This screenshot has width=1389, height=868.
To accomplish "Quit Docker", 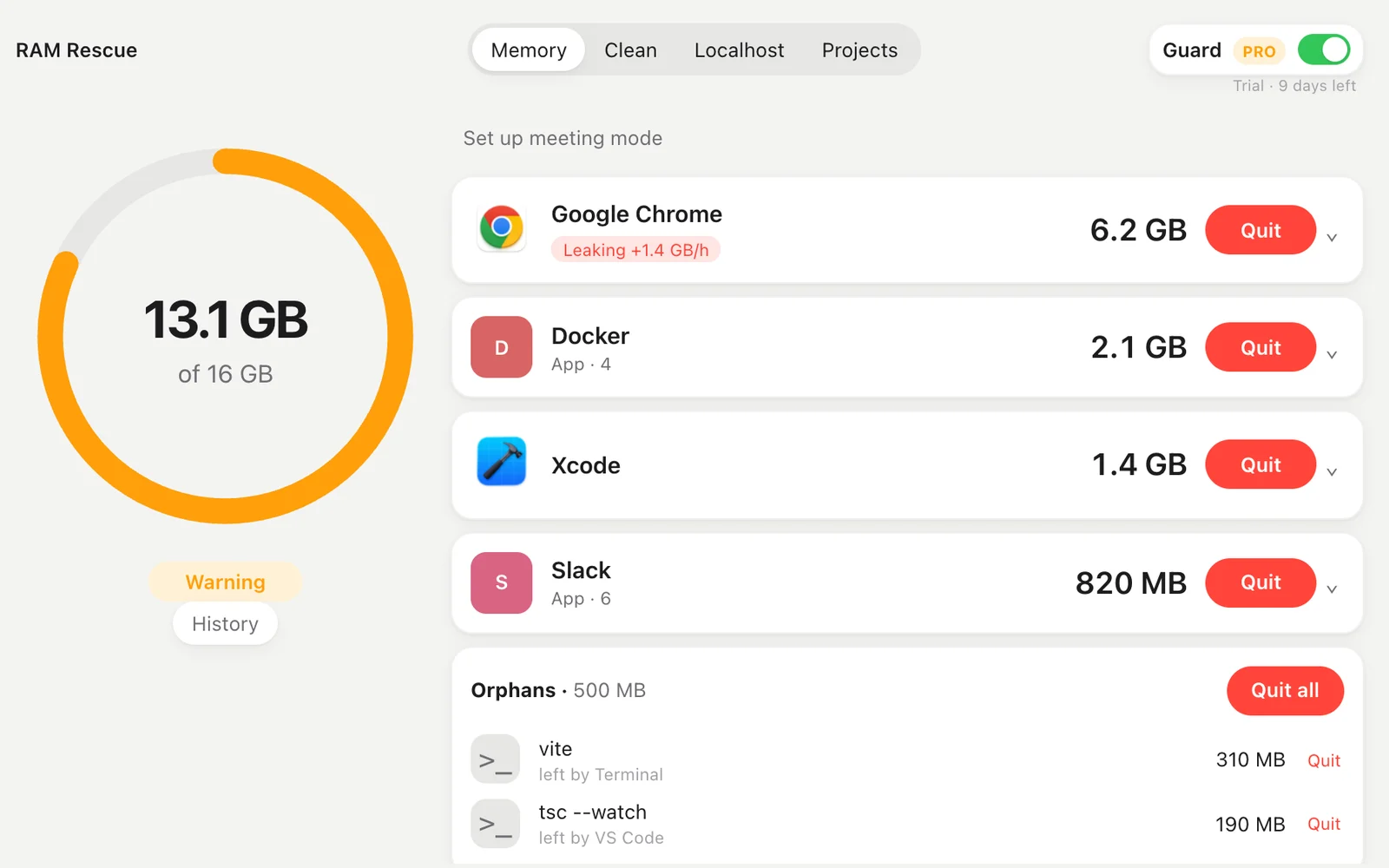I will pos(1261,347).
